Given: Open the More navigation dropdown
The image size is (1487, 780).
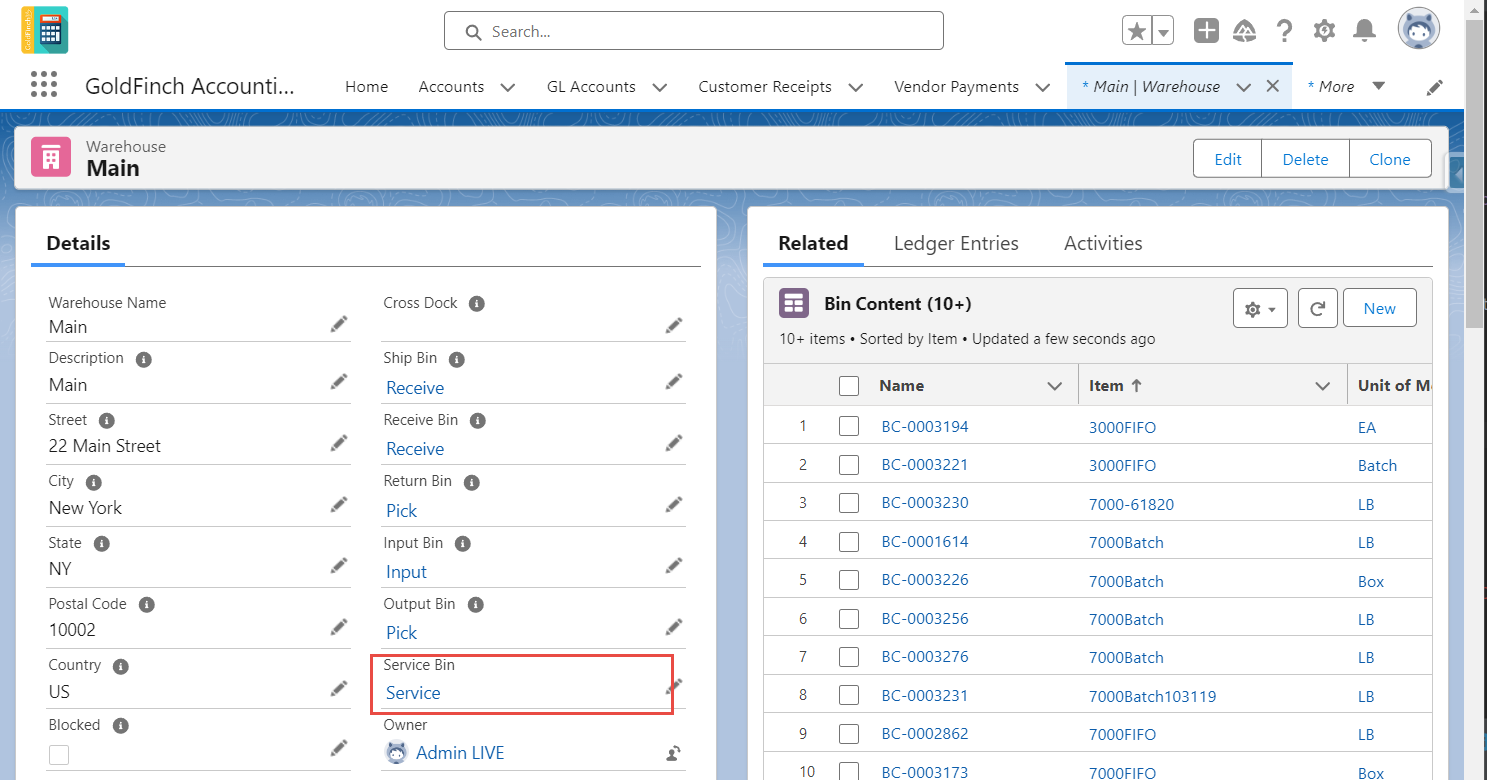Looking at the screenshot, I should 1346,86.
